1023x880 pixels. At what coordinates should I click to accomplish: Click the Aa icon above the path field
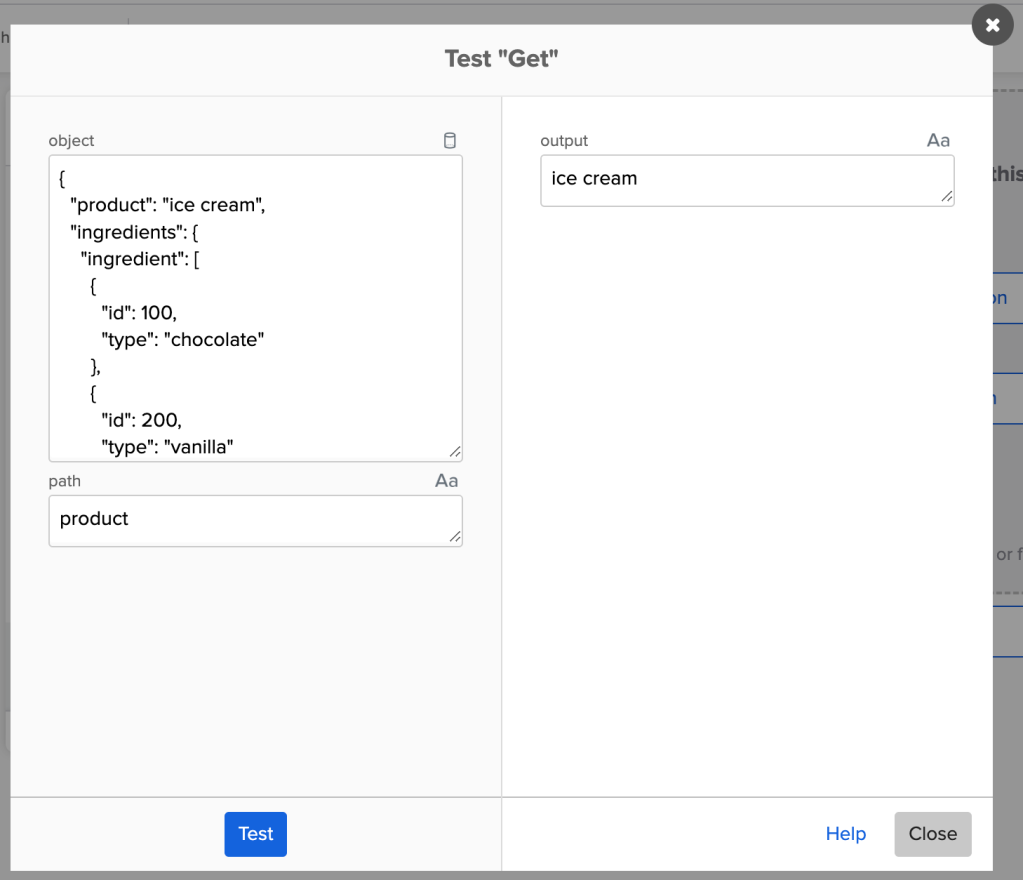[446, 481]
